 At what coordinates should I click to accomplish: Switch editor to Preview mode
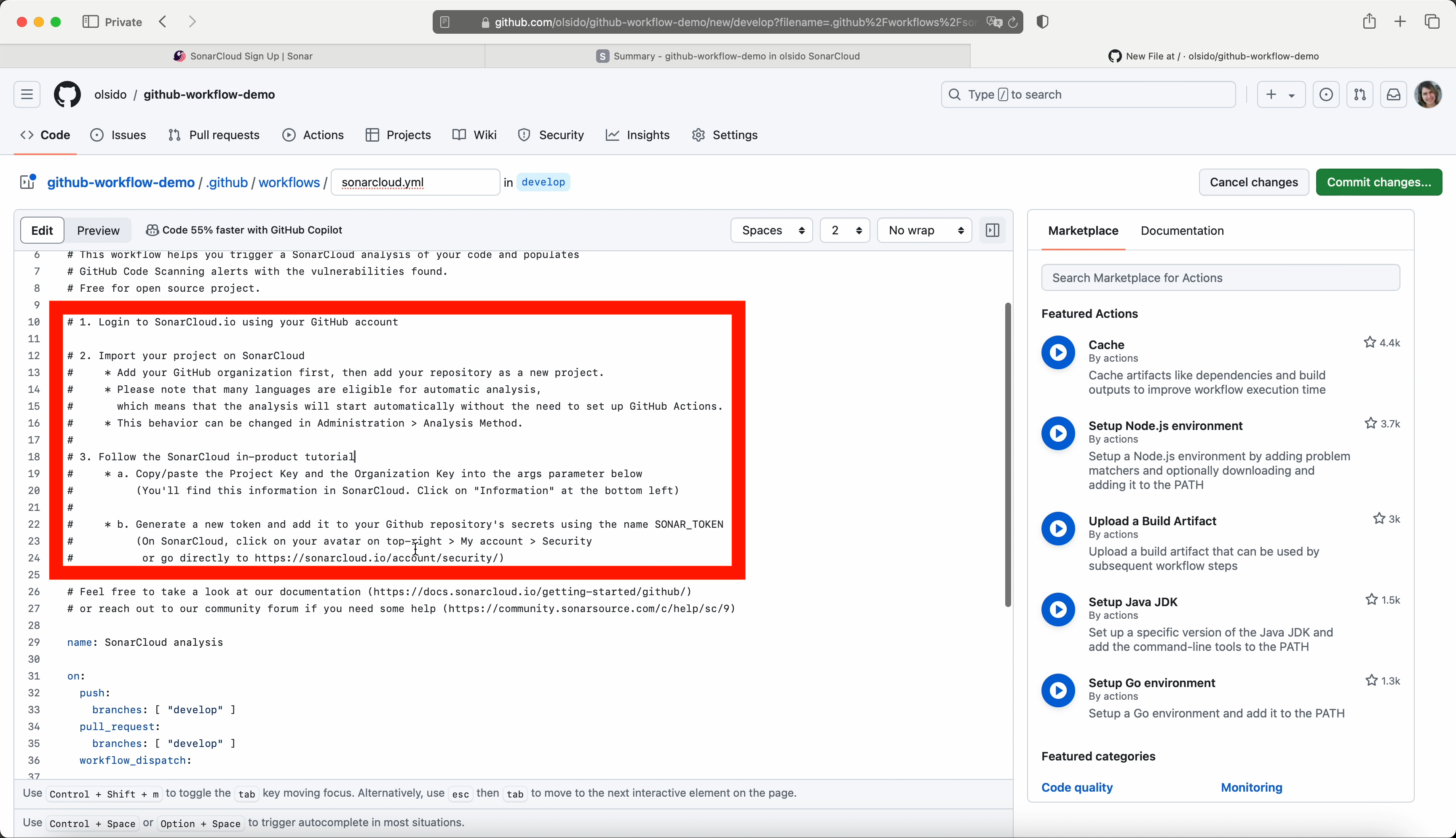click(98, 230)
